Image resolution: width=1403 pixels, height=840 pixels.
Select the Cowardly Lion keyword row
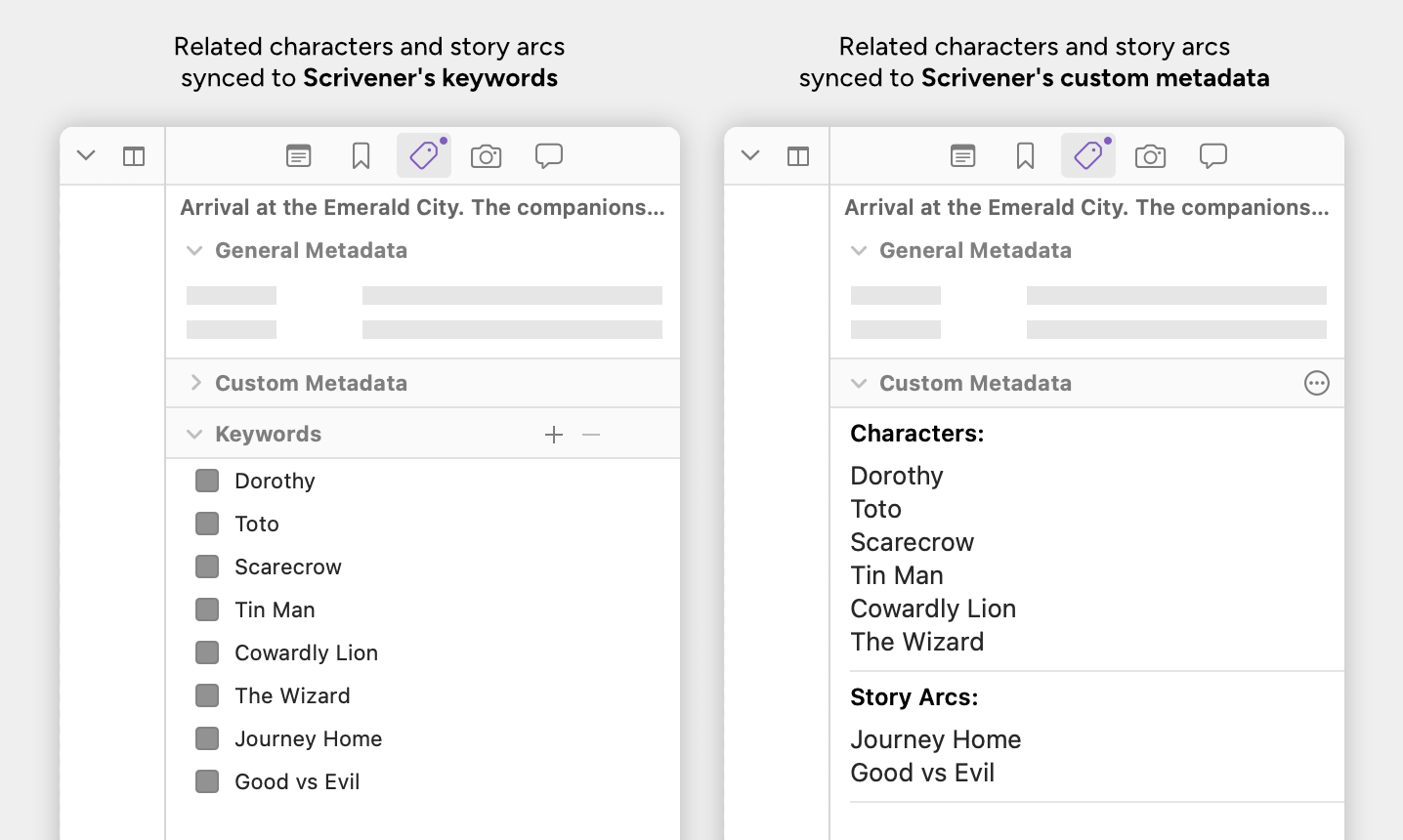[423, 652]
